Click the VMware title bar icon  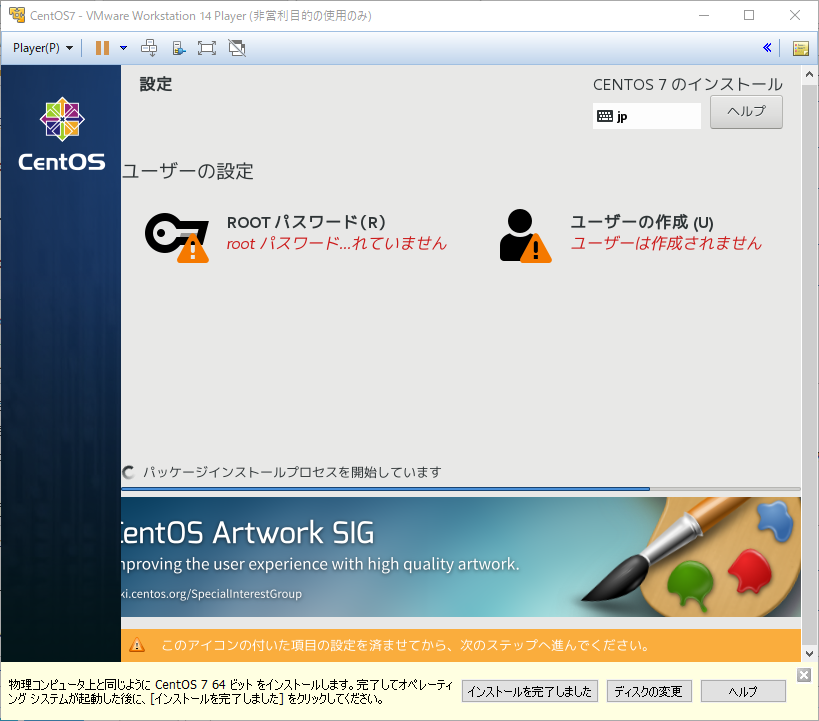pos(17,15)
